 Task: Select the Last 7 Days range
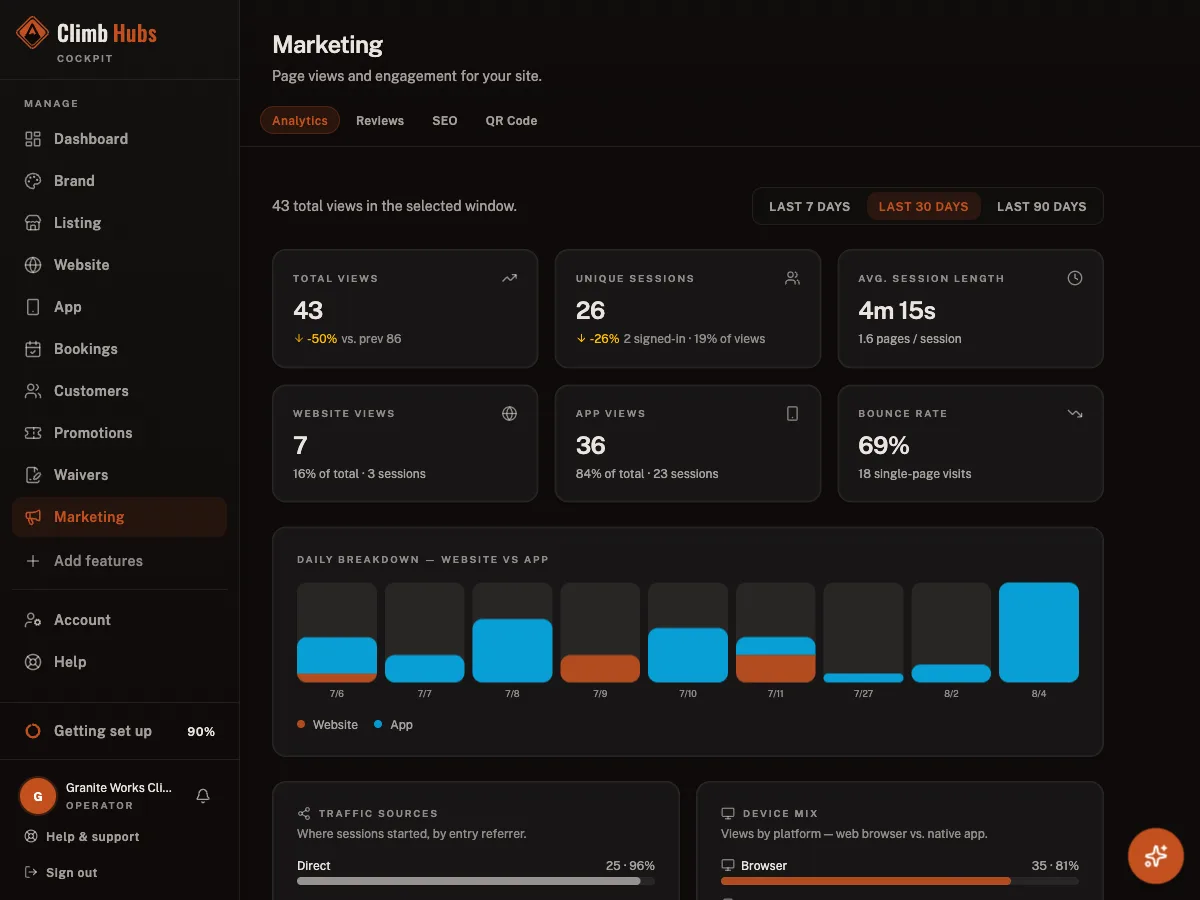[x=809, y=206]
